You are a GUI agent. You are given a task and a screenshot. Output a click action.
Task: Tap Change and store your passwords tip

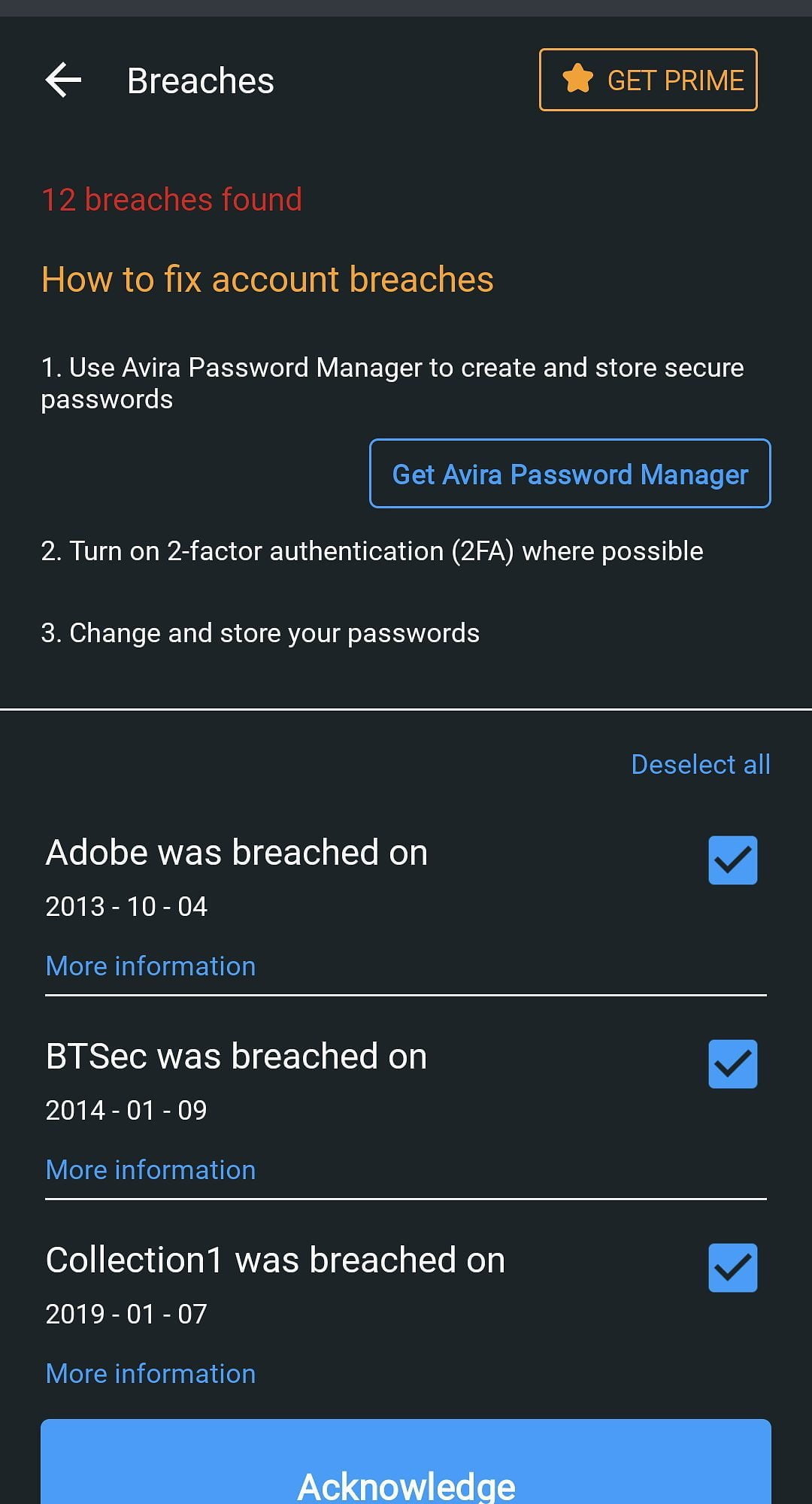click(x=260, y=633)
